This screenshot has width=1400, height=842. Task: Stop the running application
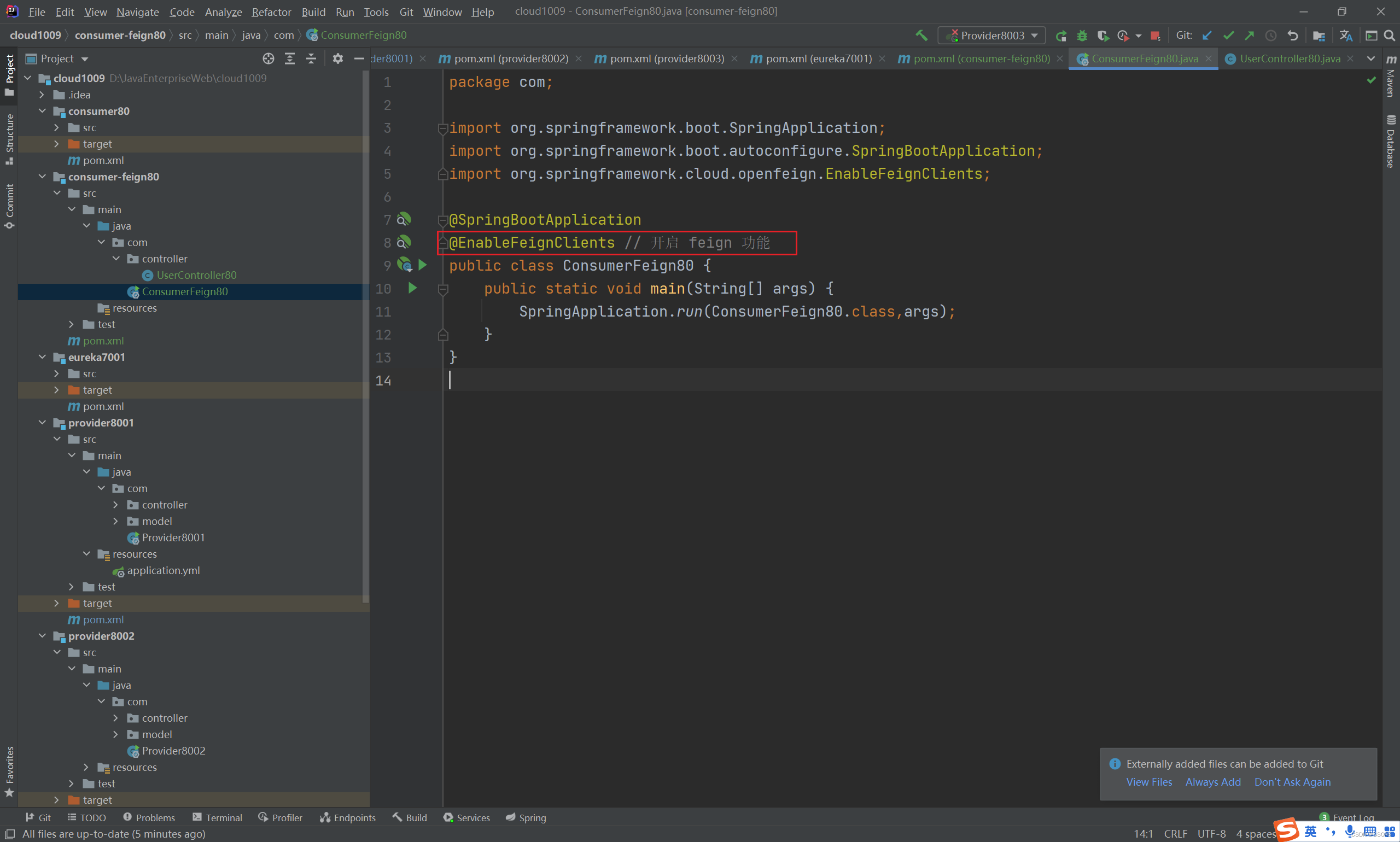1154,35
